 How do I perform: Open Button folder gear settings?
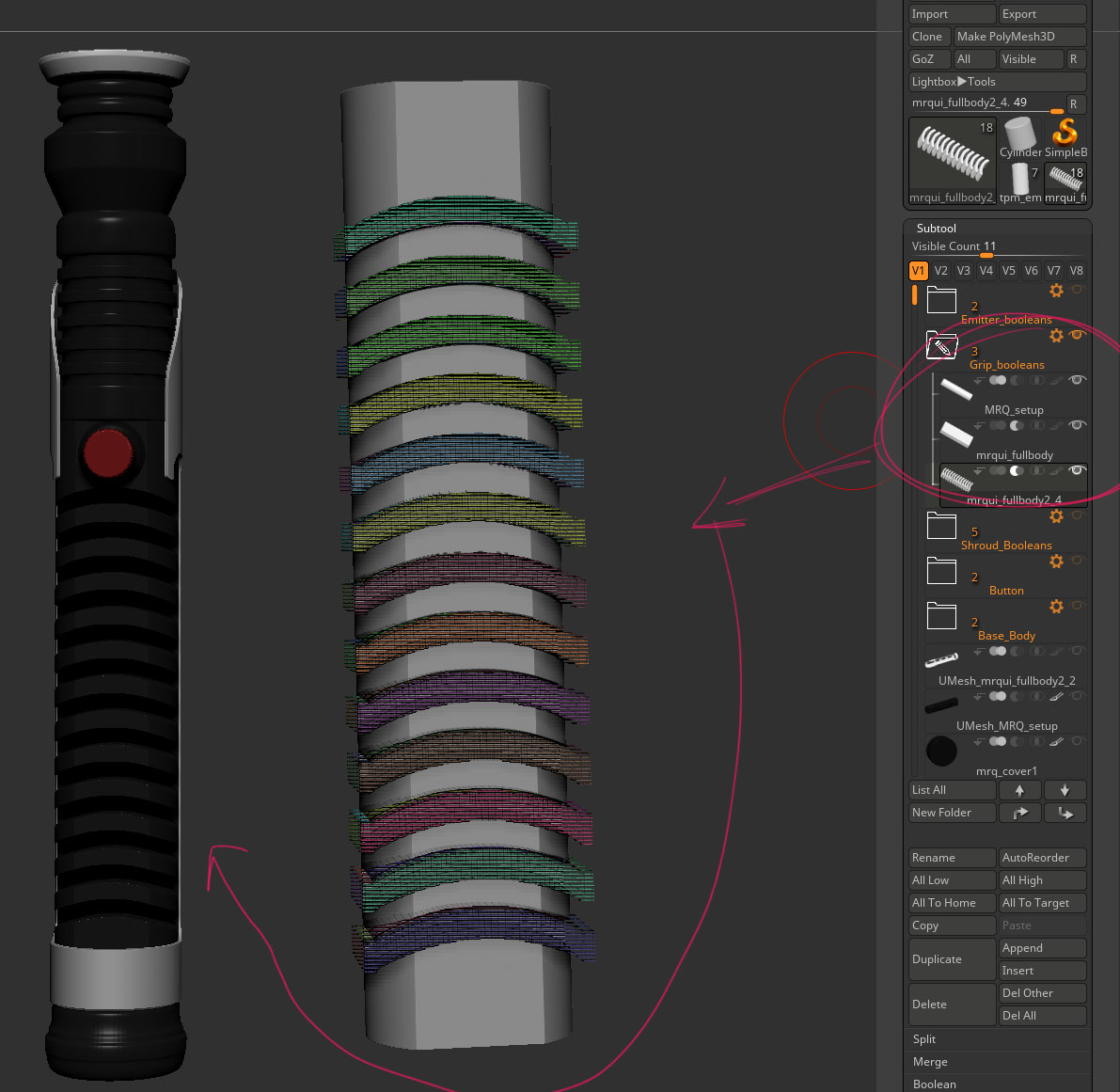(1056, 562)
